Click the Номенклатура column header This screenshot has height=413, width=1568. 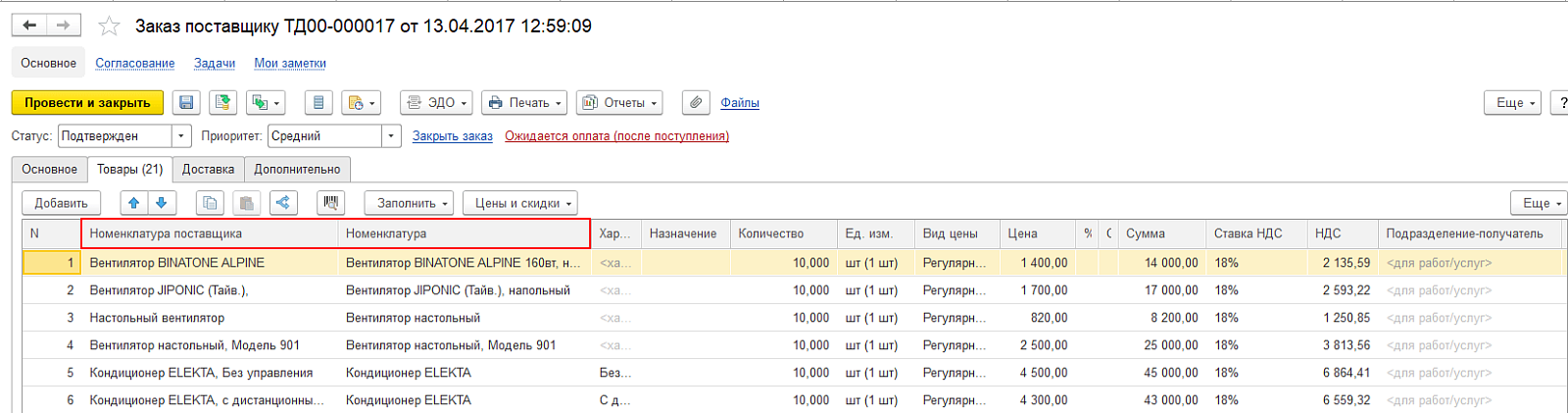(465, 233)
